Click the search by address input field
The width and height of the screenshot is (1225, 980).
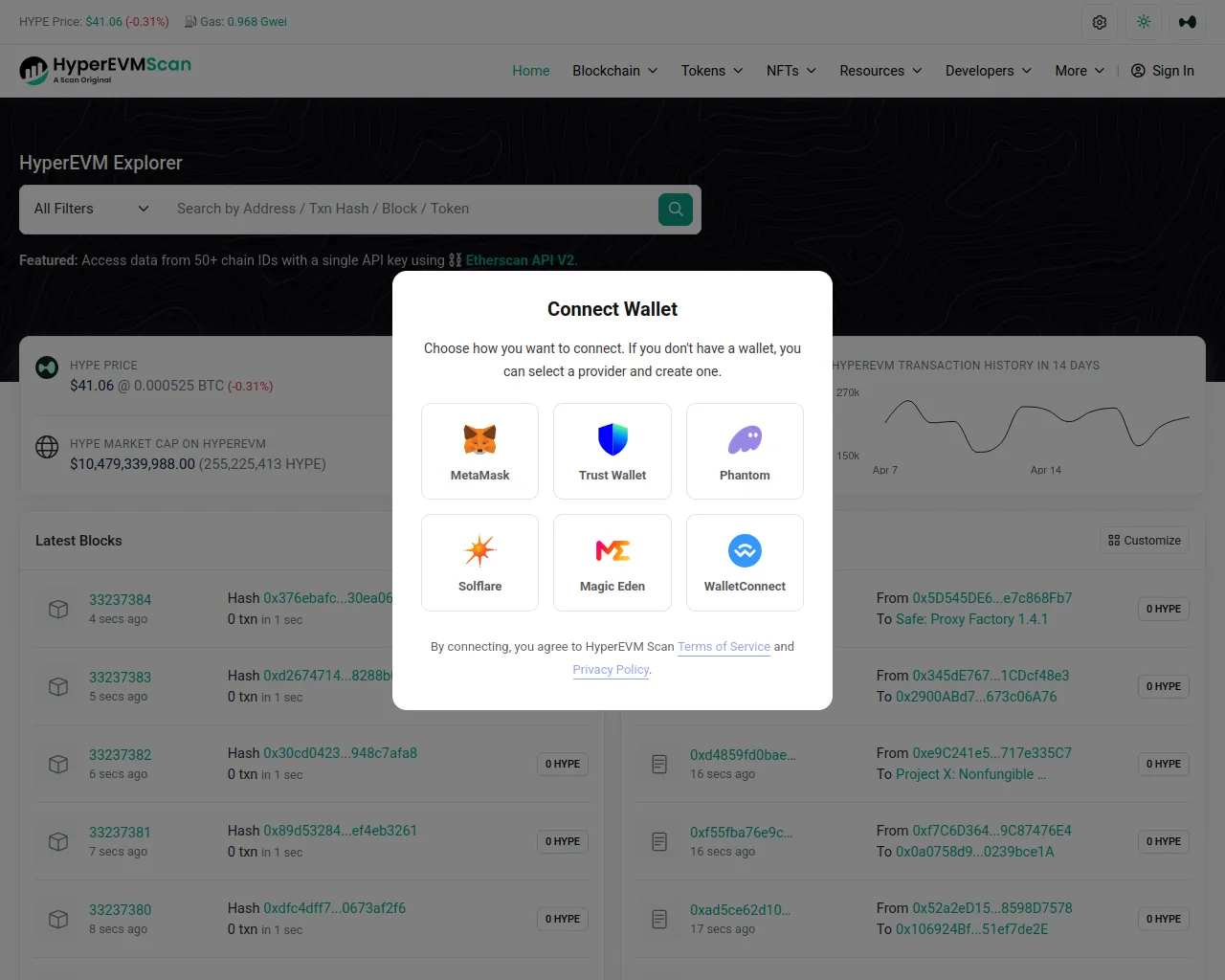(x=412, y=209)
